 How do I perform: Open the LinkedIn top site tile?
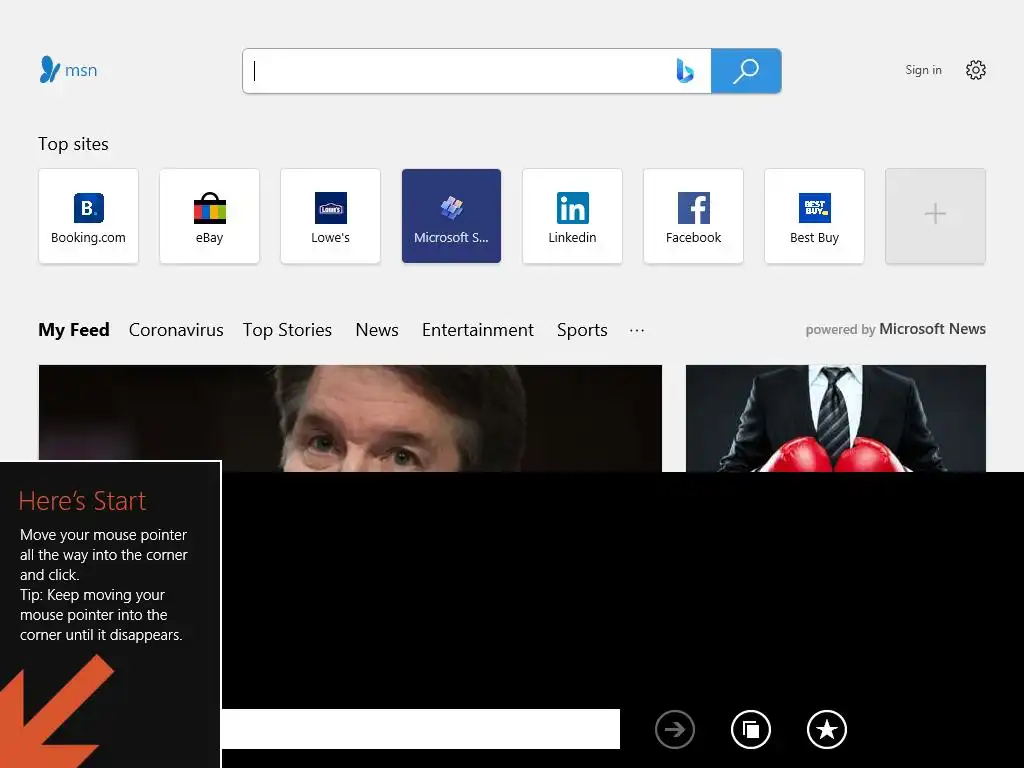(x=572, y=216)
